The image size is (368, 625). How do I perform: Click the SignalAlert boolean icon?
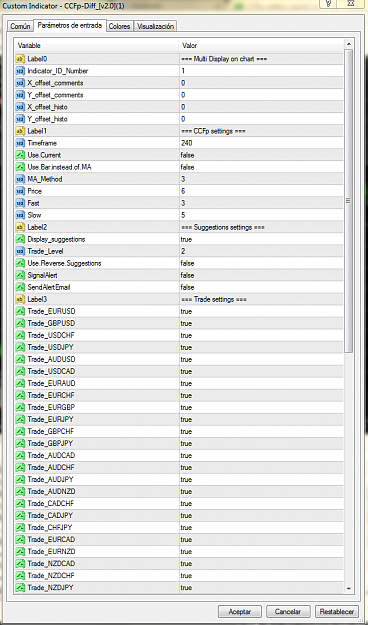click(20, 275)
